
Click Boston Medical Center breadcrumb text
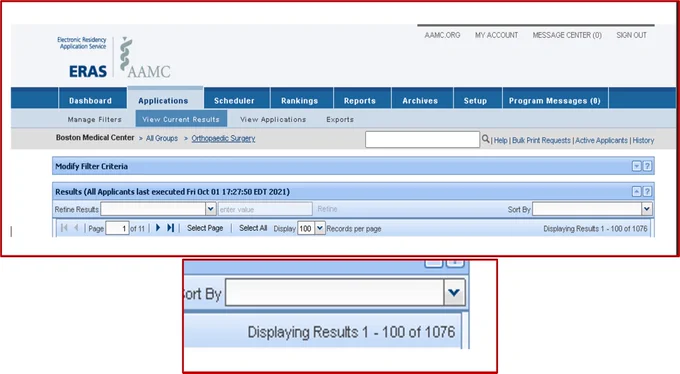(95, 138)
